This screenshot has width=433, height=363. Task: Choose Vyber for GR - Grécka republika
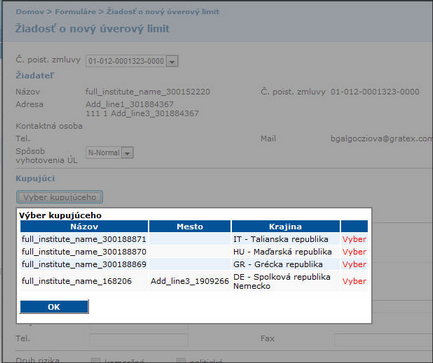[x=354, y=264]
